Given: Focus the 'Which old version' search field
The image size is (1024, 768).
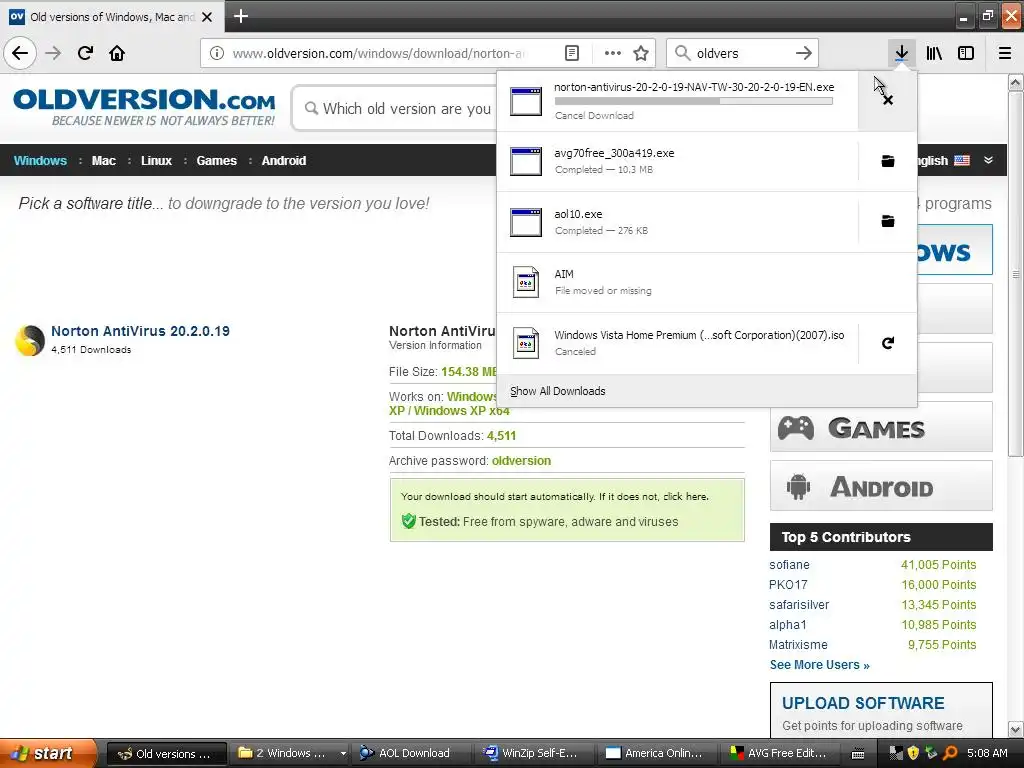Looking at the screenshot, I should click(x=395, y=108).
